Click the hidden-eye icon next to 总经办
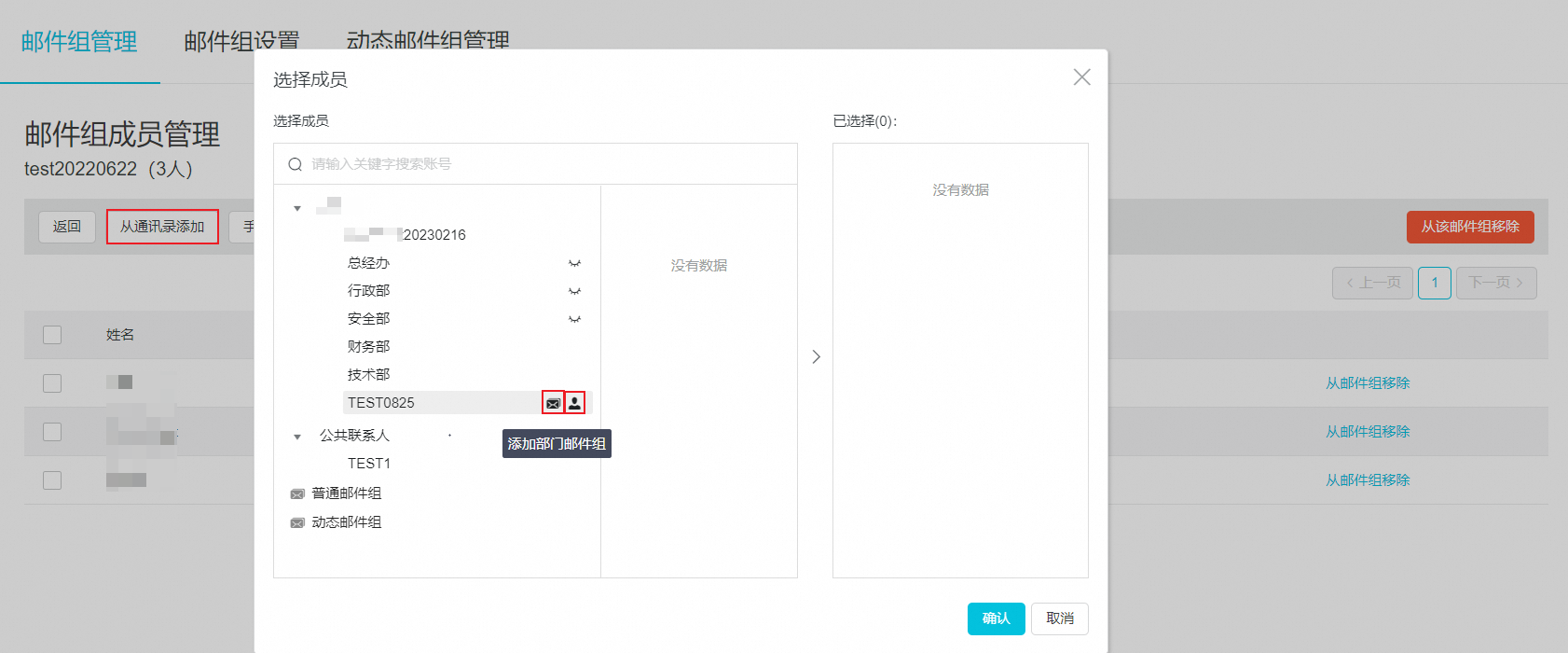The height and width of the screenshot is (653, 1568). 574,263
